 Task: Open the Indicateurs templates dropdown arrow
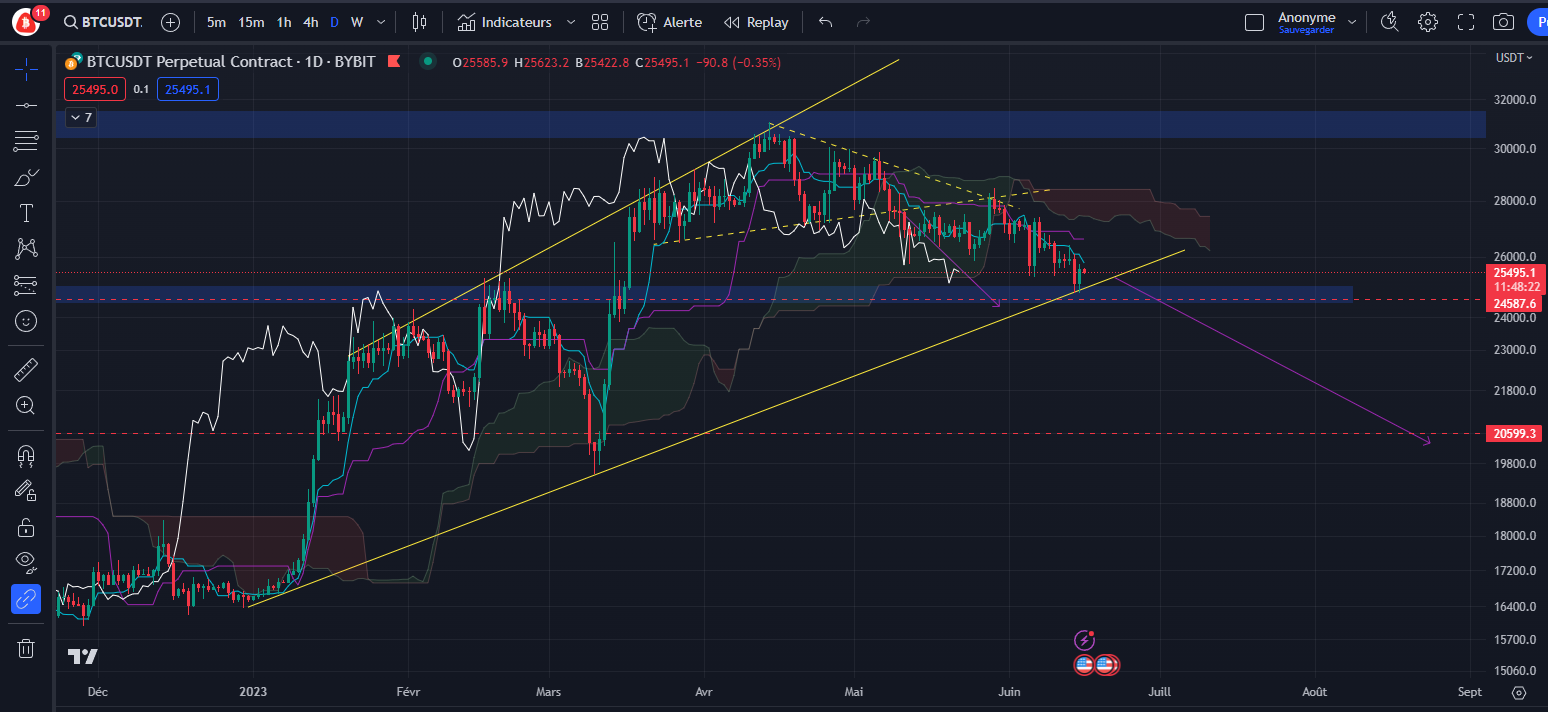[x=569, y=21]
